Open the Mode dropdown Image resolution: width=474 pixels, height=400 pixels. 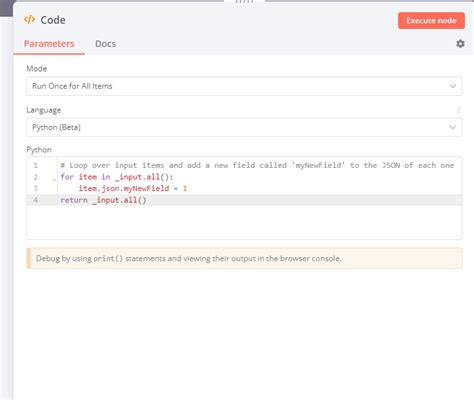click(x=244, y=86)
